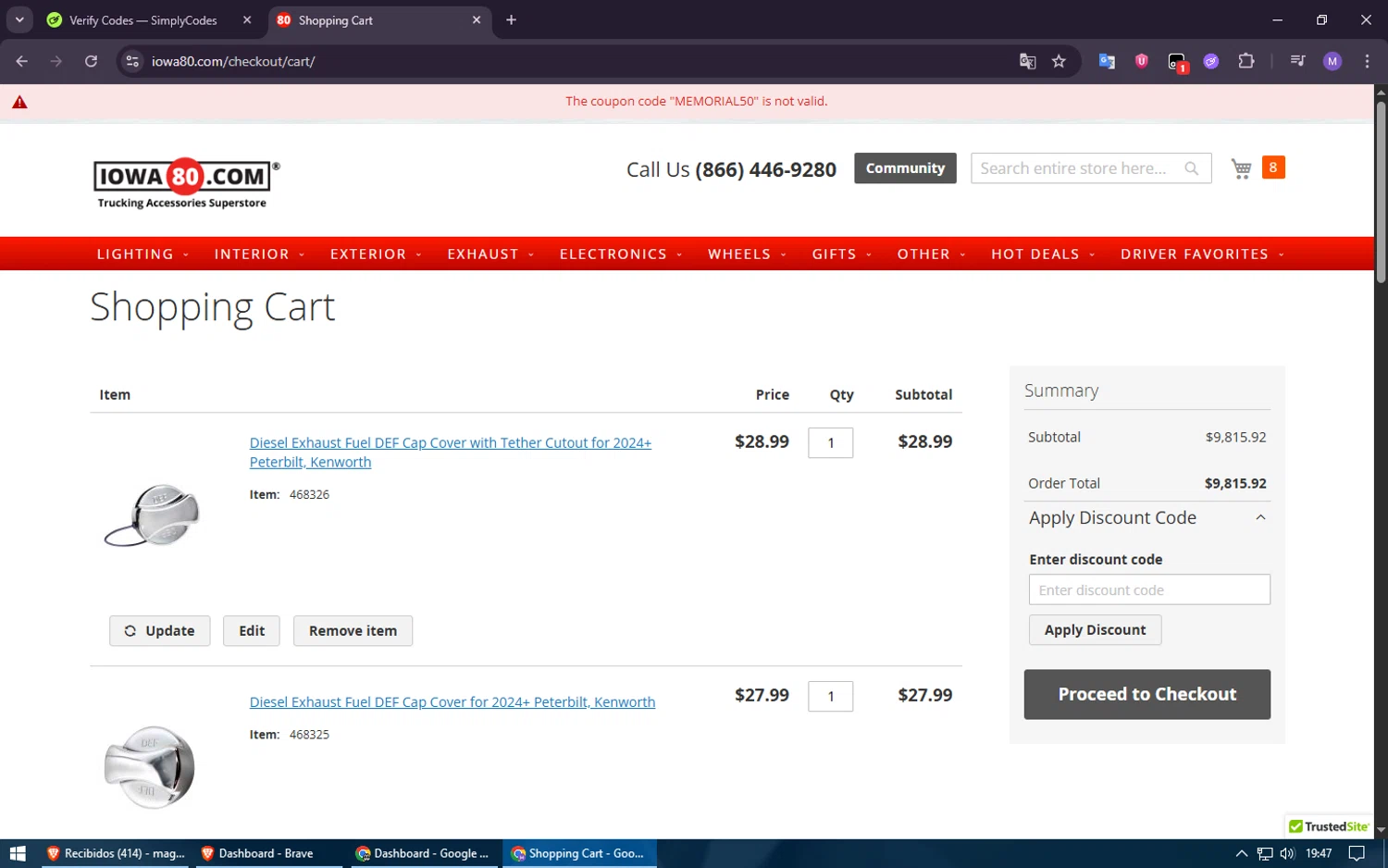Open the ELECTRONICS menu
Screen dimensions: 1388x868
[x=621, y=254]
